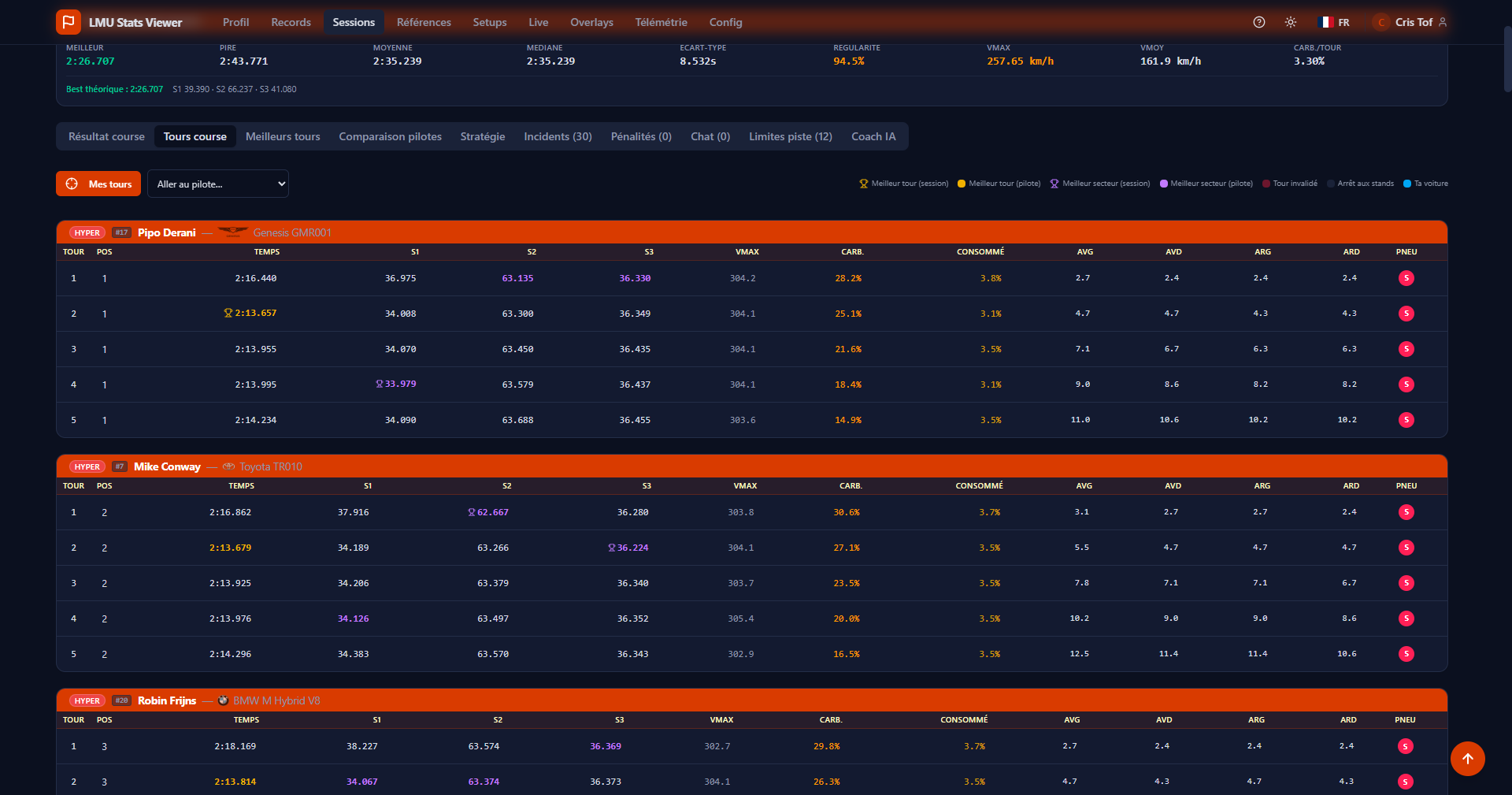Open the FR language selector
The width and height of the screenshot is (1512, 795).
[x=1335, y=22]
